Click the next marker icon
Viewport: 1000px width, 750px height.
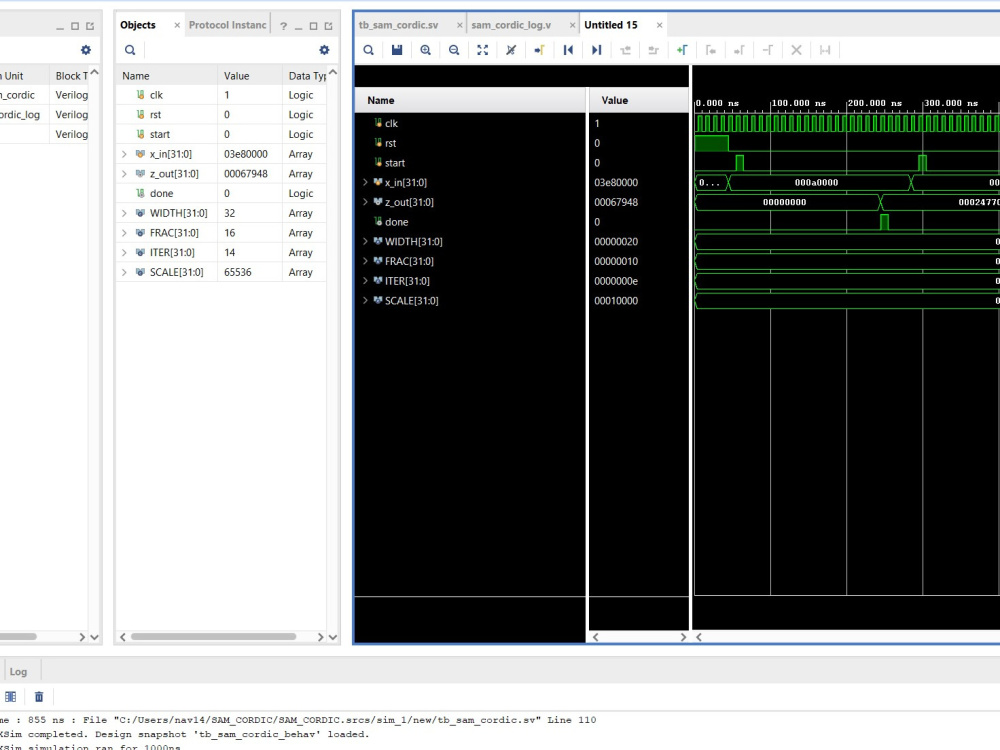point(739,50)
